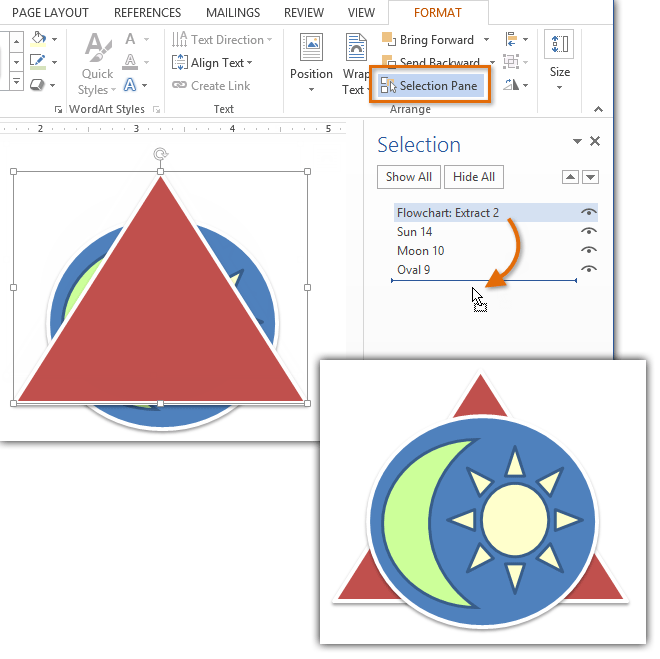
Task: Select Oval 9 in the Selection pane
Action: pyautogui.click(x=496, y=269)
